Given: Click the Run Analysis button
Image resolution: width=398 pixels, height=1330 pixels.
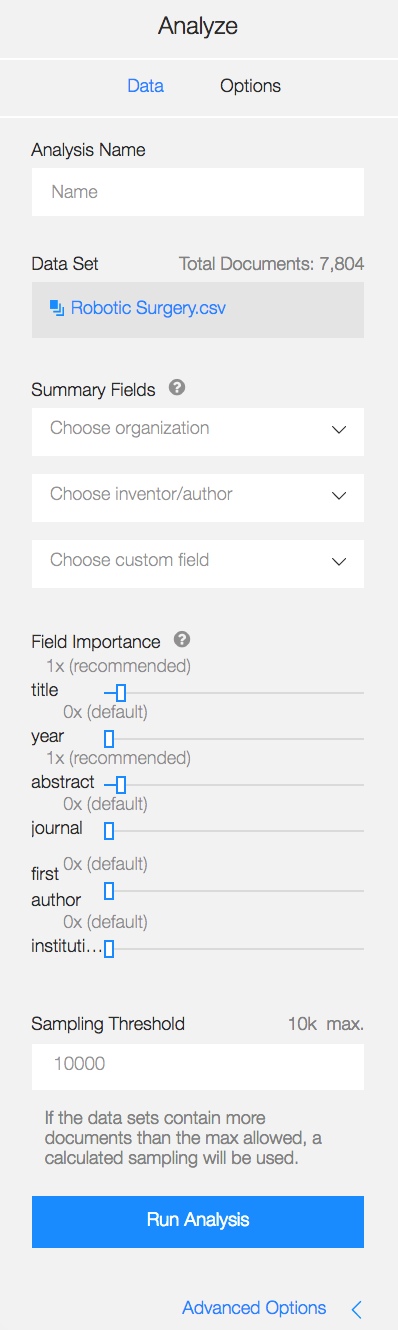Looking at the screenshot, I should (198, 1221).
